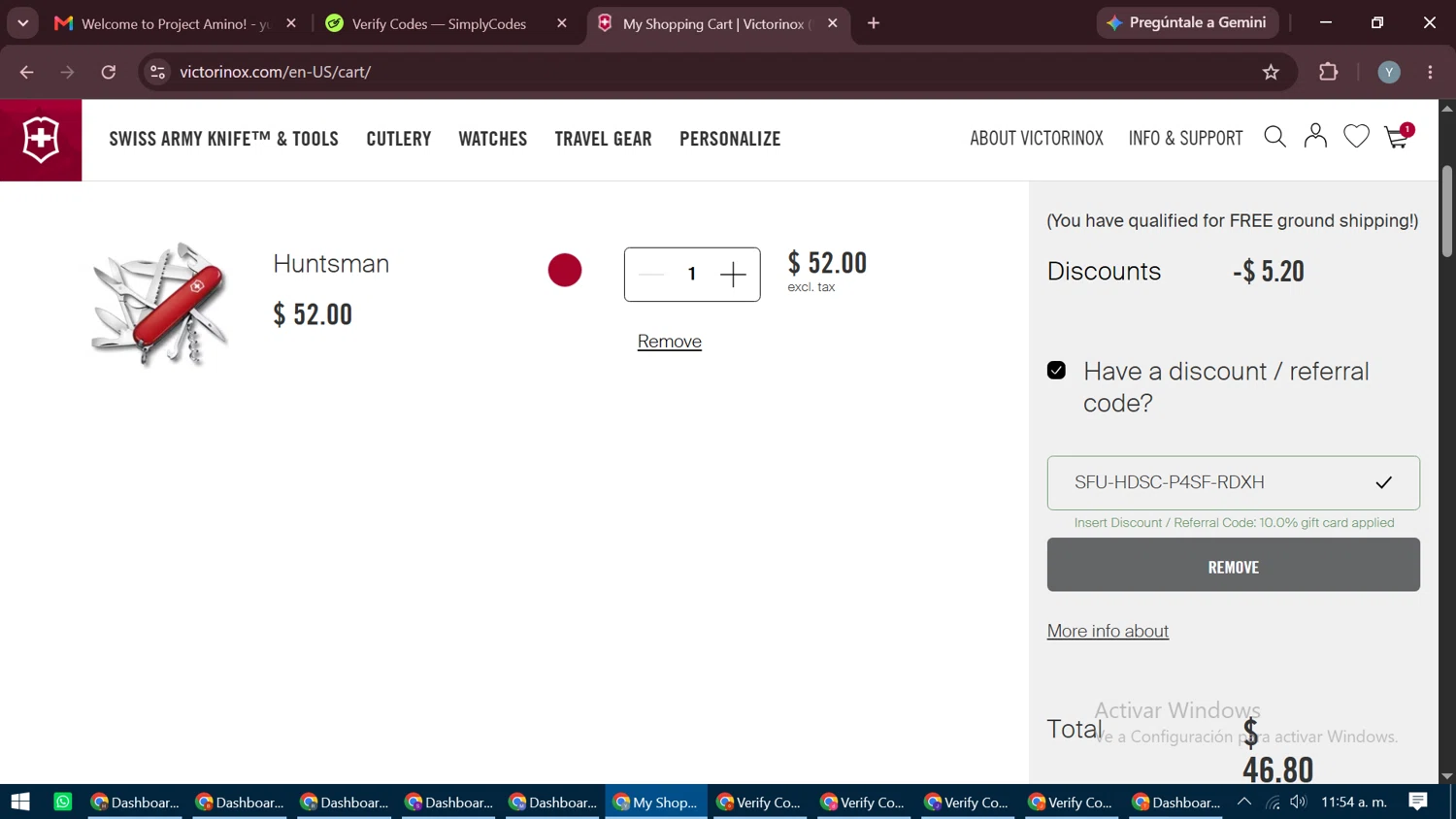Open the Cutlery menu
The image size is (1456, 819).
[399, 139]
